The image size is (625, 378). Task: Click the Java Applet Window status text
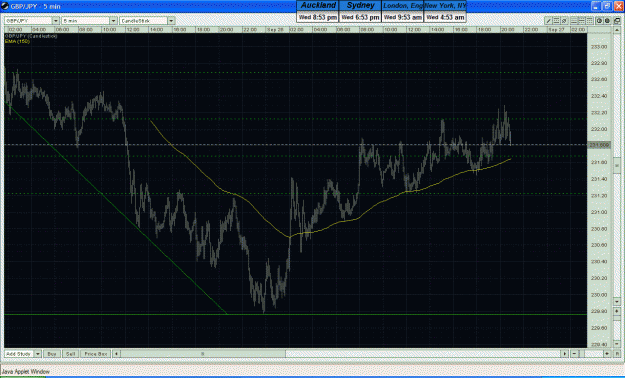coord(26,372)
